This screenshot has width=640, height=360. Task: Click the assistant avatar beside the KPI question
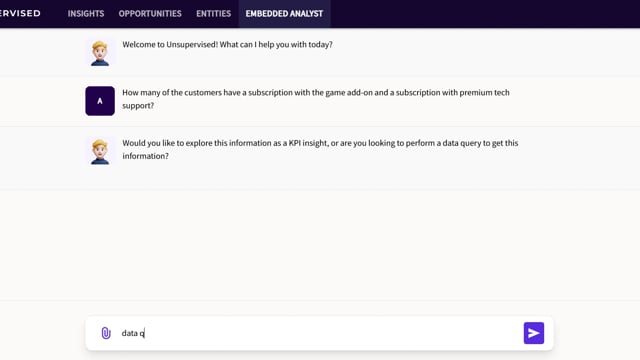(x=100, y=151)
